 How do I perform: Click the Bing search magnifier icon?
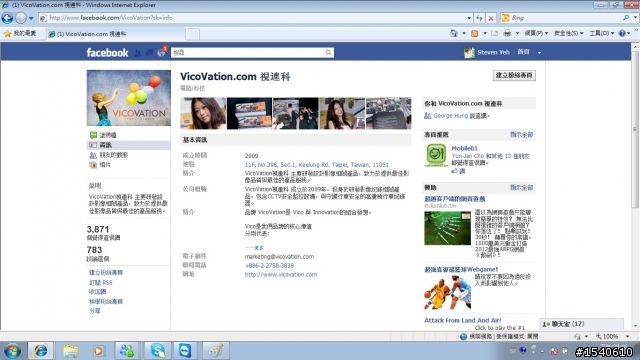coord(626,18)
